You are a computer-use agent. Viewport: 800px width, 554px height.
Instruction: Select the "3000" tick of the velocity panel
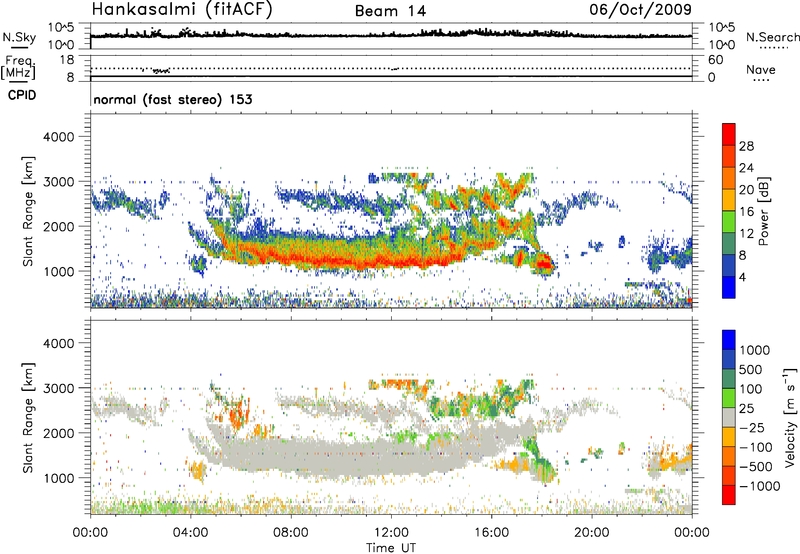point(58,388)
